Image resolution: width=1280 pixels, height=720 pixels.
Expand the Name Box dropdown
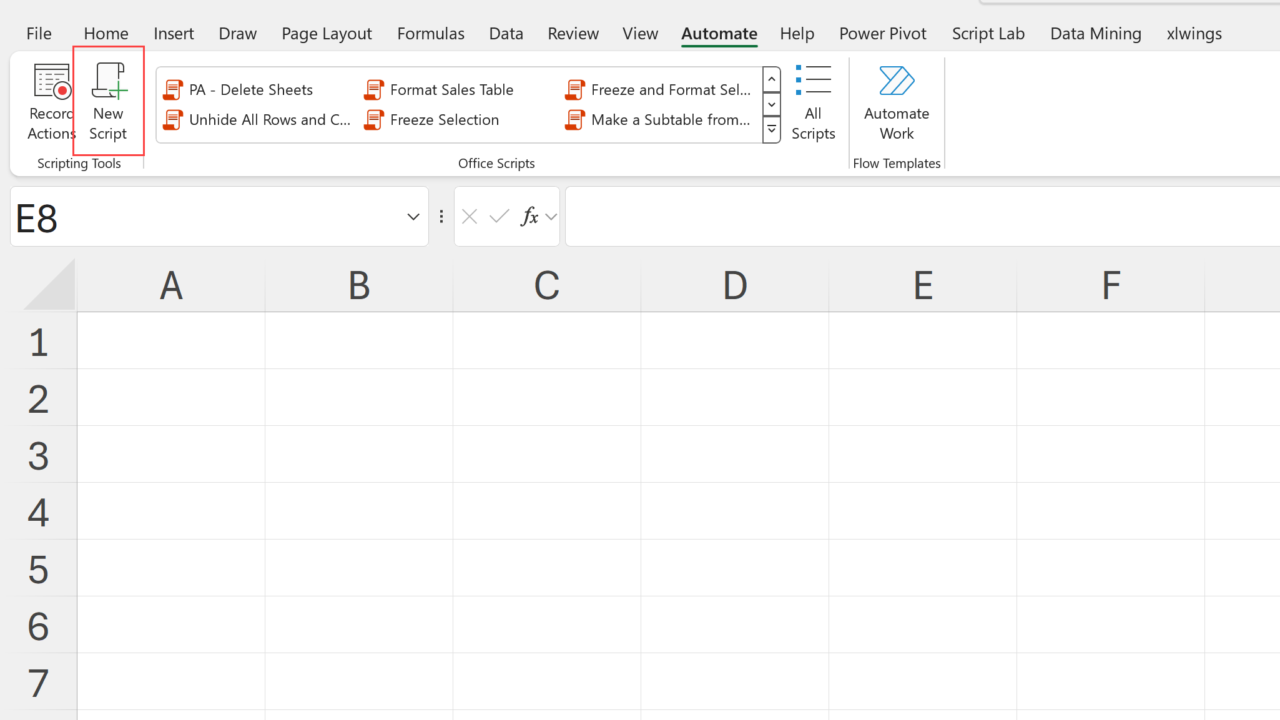[413, 217]
